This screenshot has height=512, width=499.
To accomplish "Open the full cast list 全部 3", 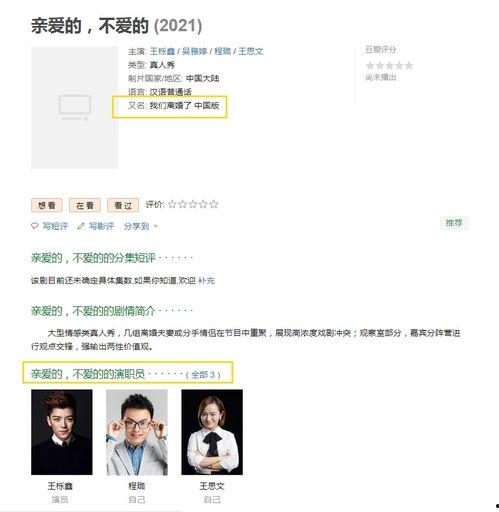I will tap(203, 375).
